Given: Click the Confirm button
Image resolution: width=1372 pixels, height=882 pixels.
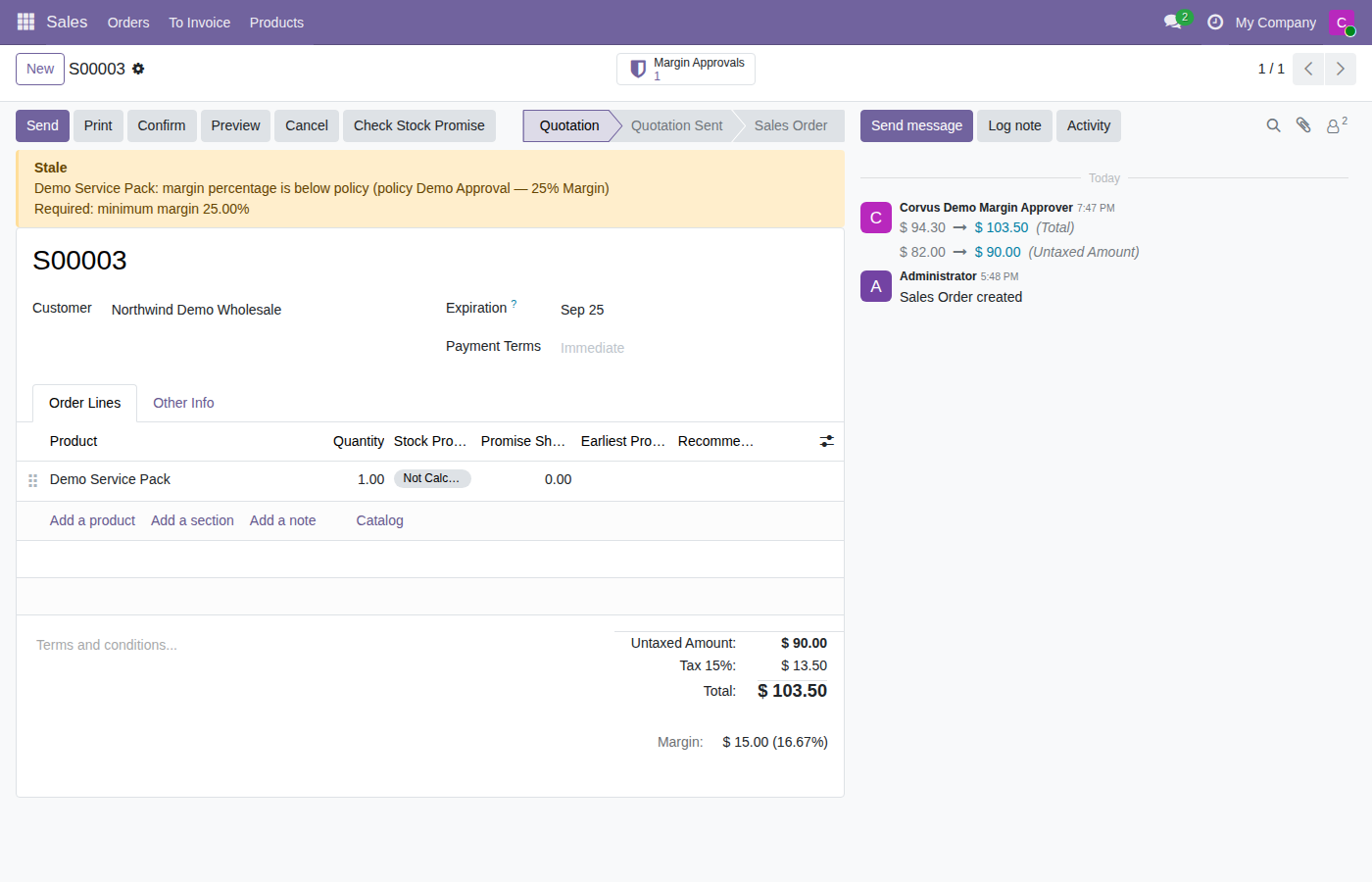Looking at the screenshot, I should [x=162, y=125].
